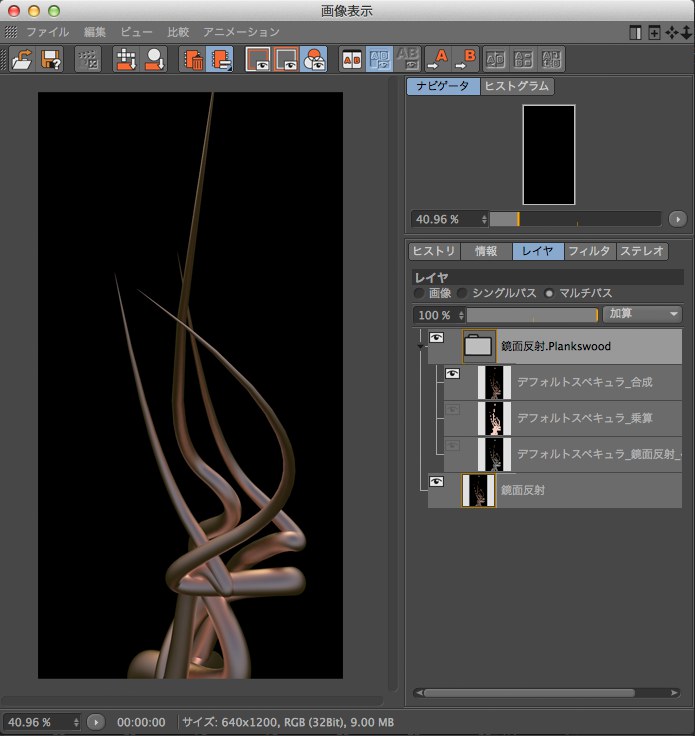
Task: Switch to the ヒストリ tab
Action: coord(434,251)
